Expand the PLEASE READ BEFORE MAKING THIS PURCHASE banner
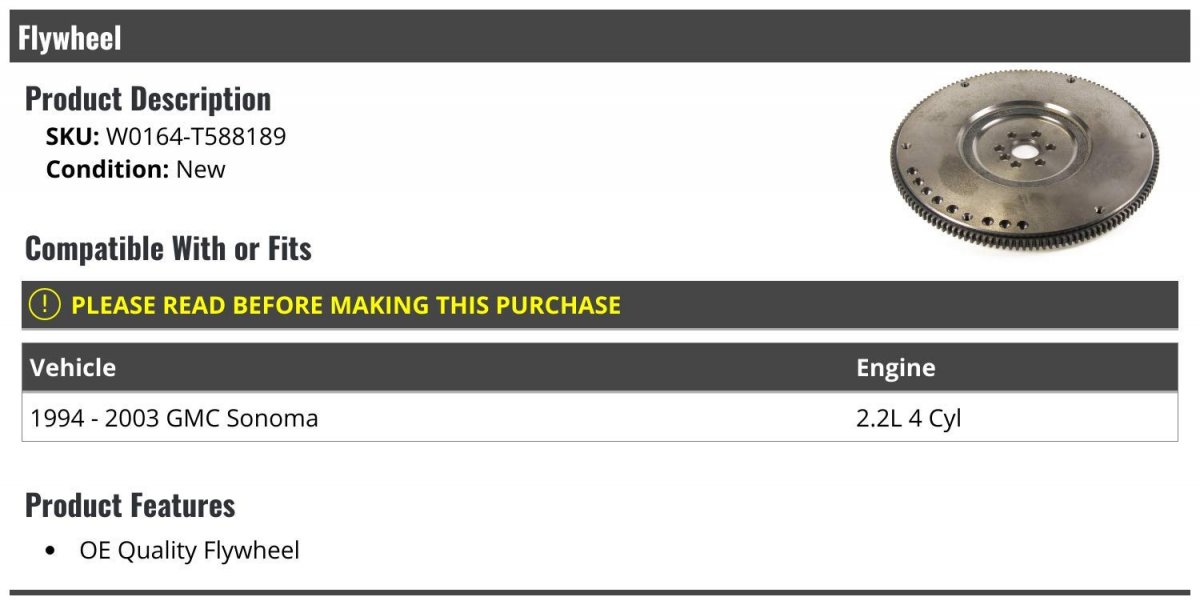This screenshot has height=605, width=1200. pos(600,305)
